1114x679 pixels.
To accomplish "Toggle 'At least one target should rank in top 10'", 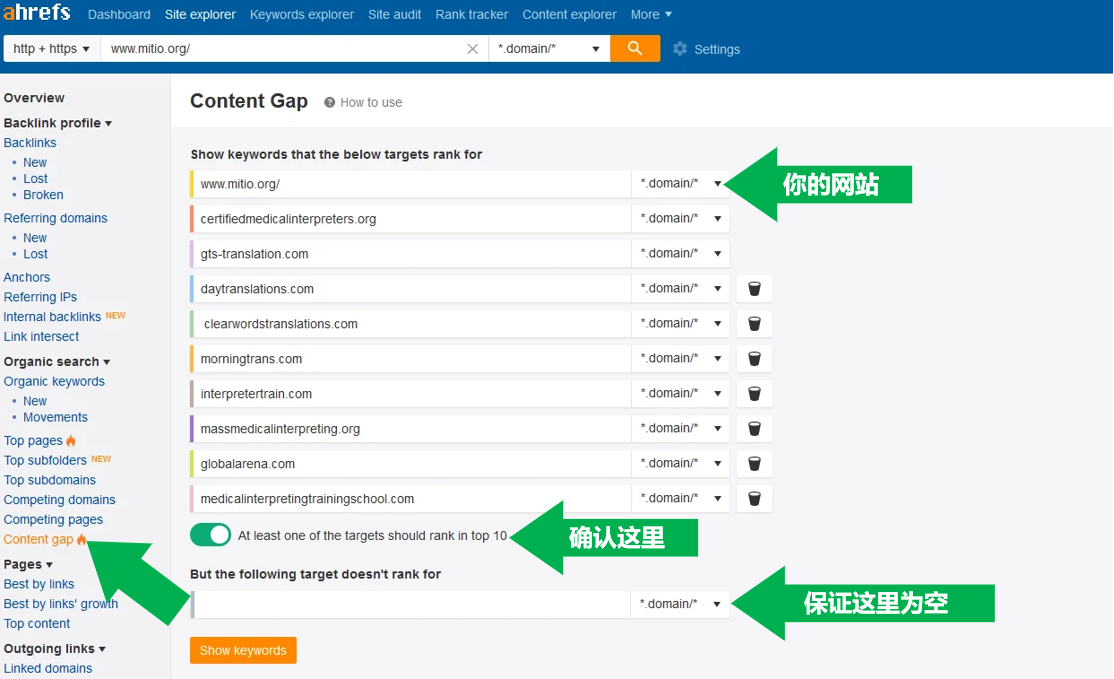I will tap(210, 535).
